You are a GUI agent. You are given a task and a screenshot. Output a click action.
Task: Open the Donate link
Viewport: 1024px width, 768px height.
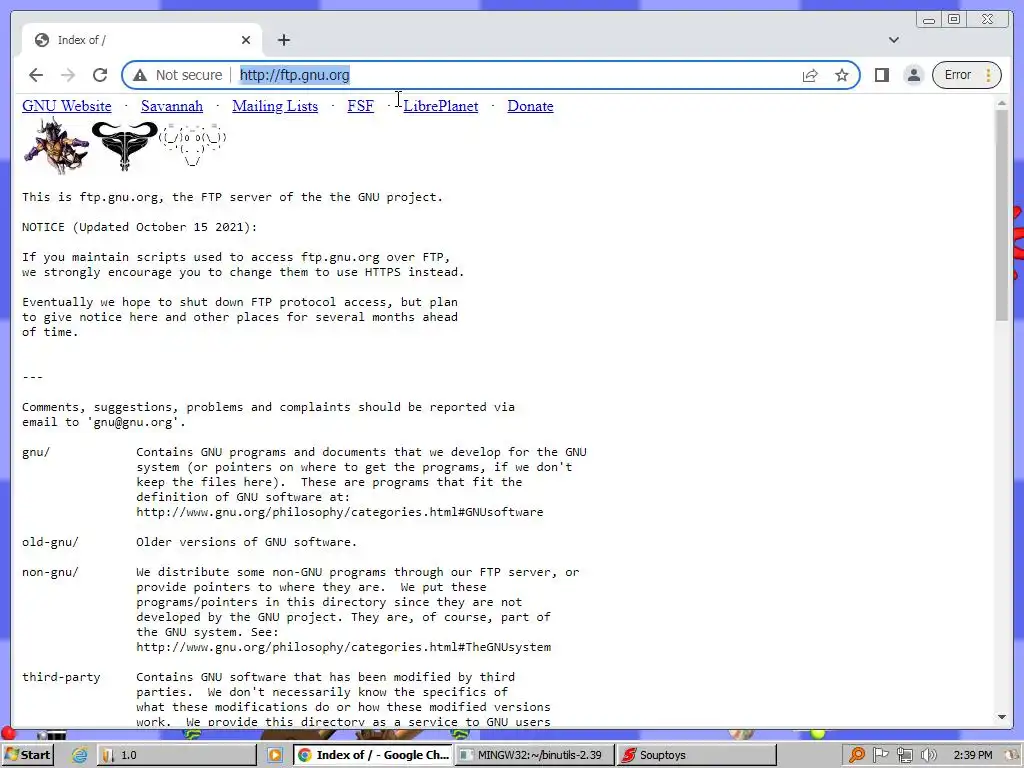530,106
